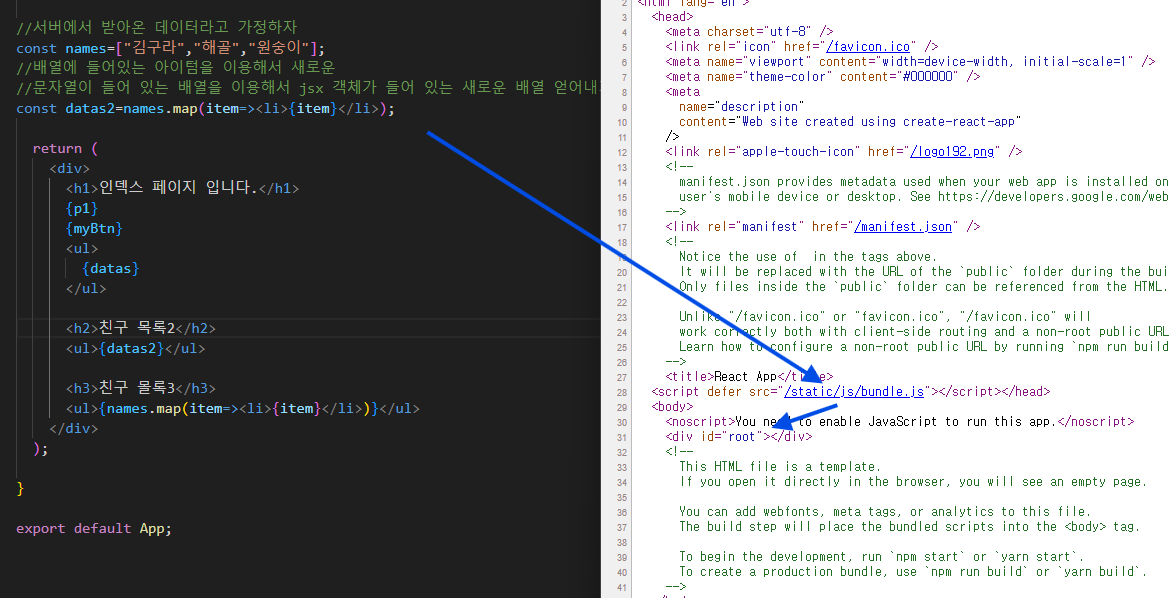Click line number 12 in the source gutter
This screenshot has height=598, width=1170.
pos(622,152)
